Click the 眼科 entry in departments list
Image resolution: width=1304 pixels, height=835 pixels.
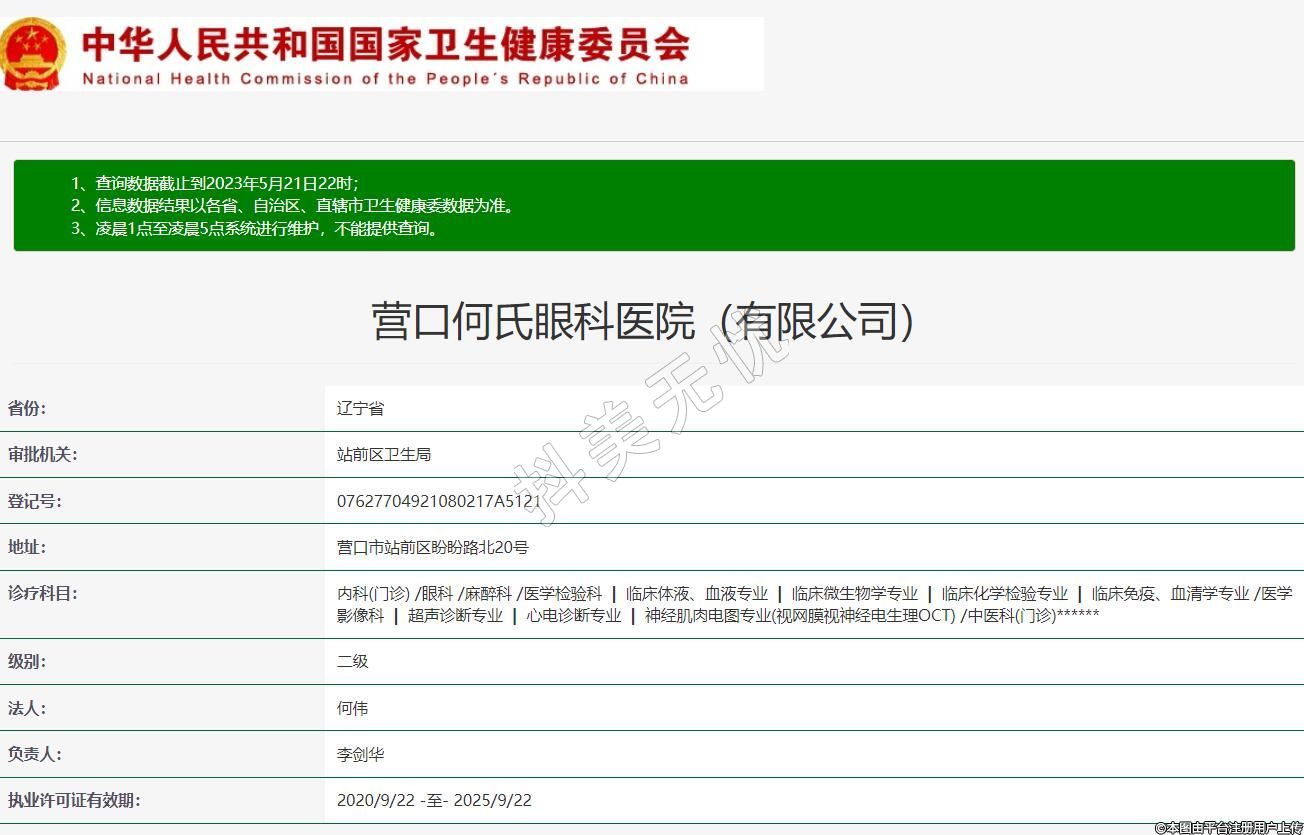439,593
